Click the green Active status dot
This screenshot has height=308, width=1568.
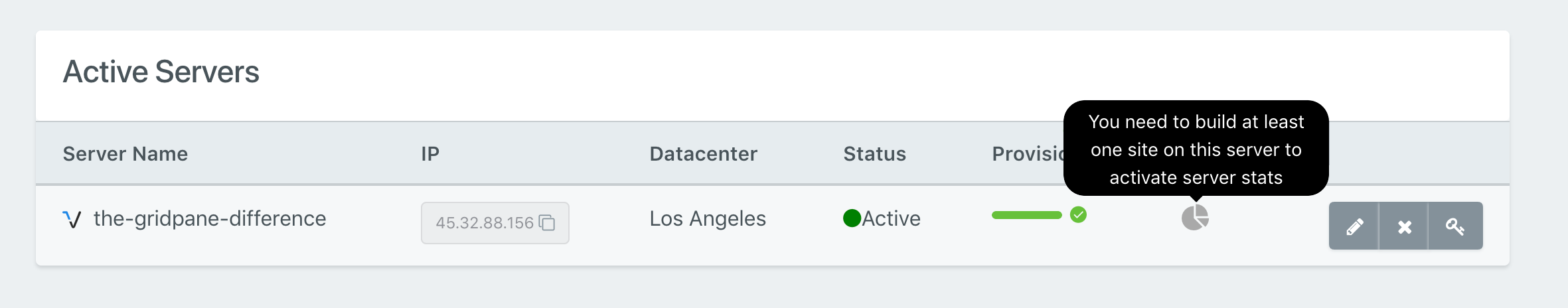(852, 218)
